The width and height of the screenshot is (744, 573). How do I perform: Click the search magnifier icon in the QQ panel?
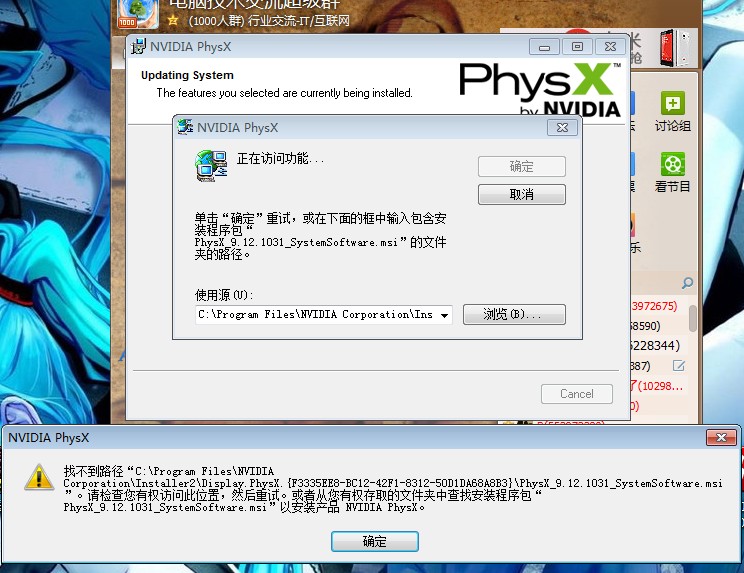[x=687, y=283]
